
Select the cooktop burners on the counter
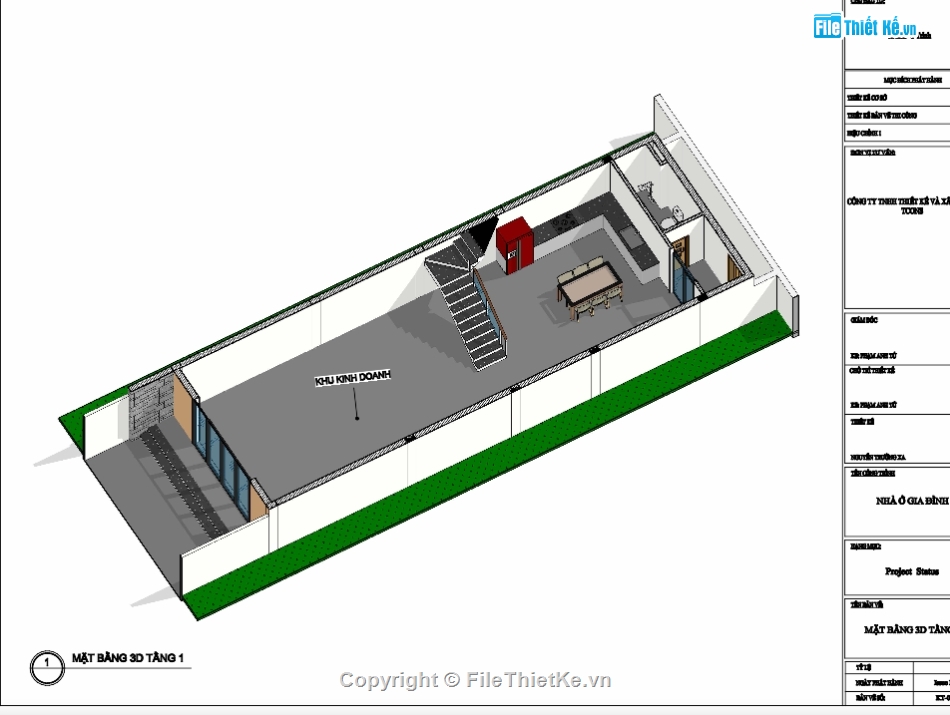click(x=563, y=222)
